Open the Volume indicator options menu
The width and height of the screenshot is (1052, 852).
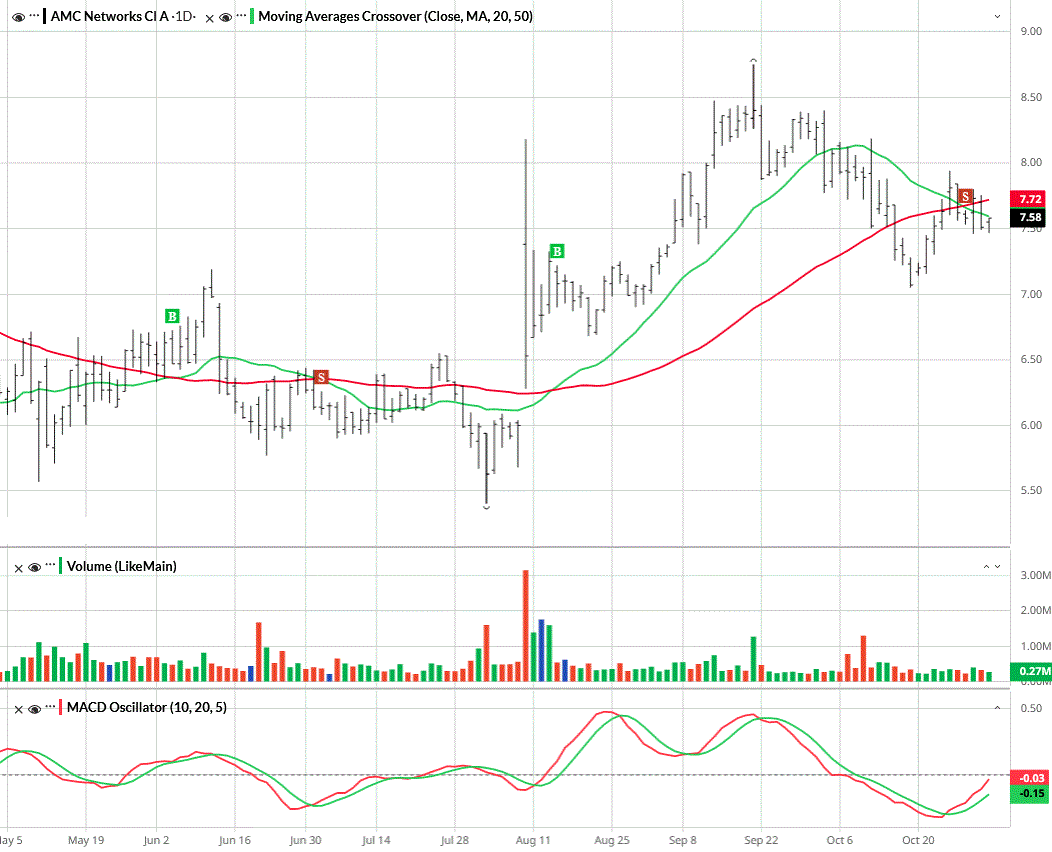[x=49, y=567]
